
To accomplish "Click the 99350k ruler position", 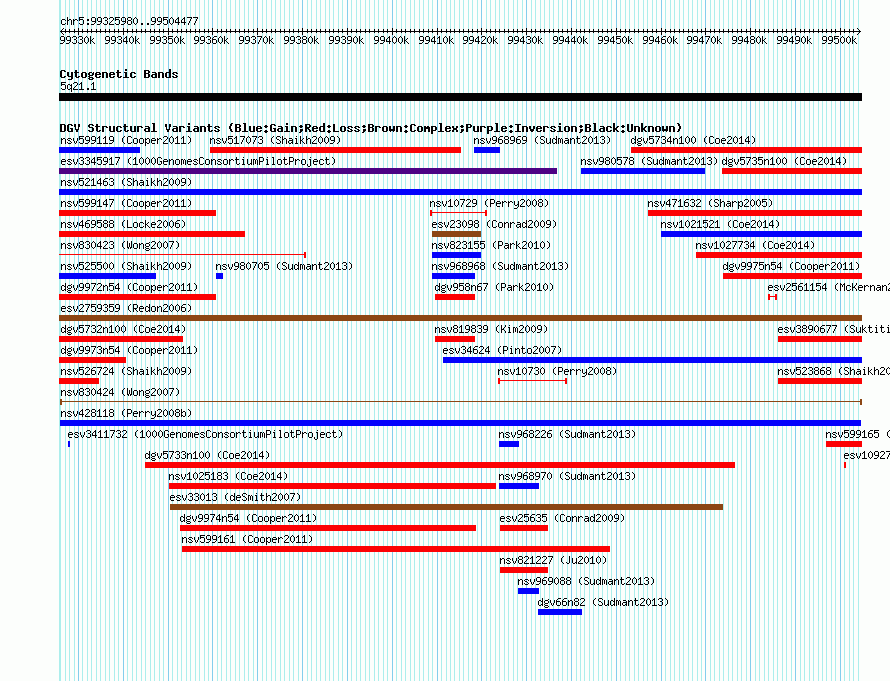I will coord(167,40).
